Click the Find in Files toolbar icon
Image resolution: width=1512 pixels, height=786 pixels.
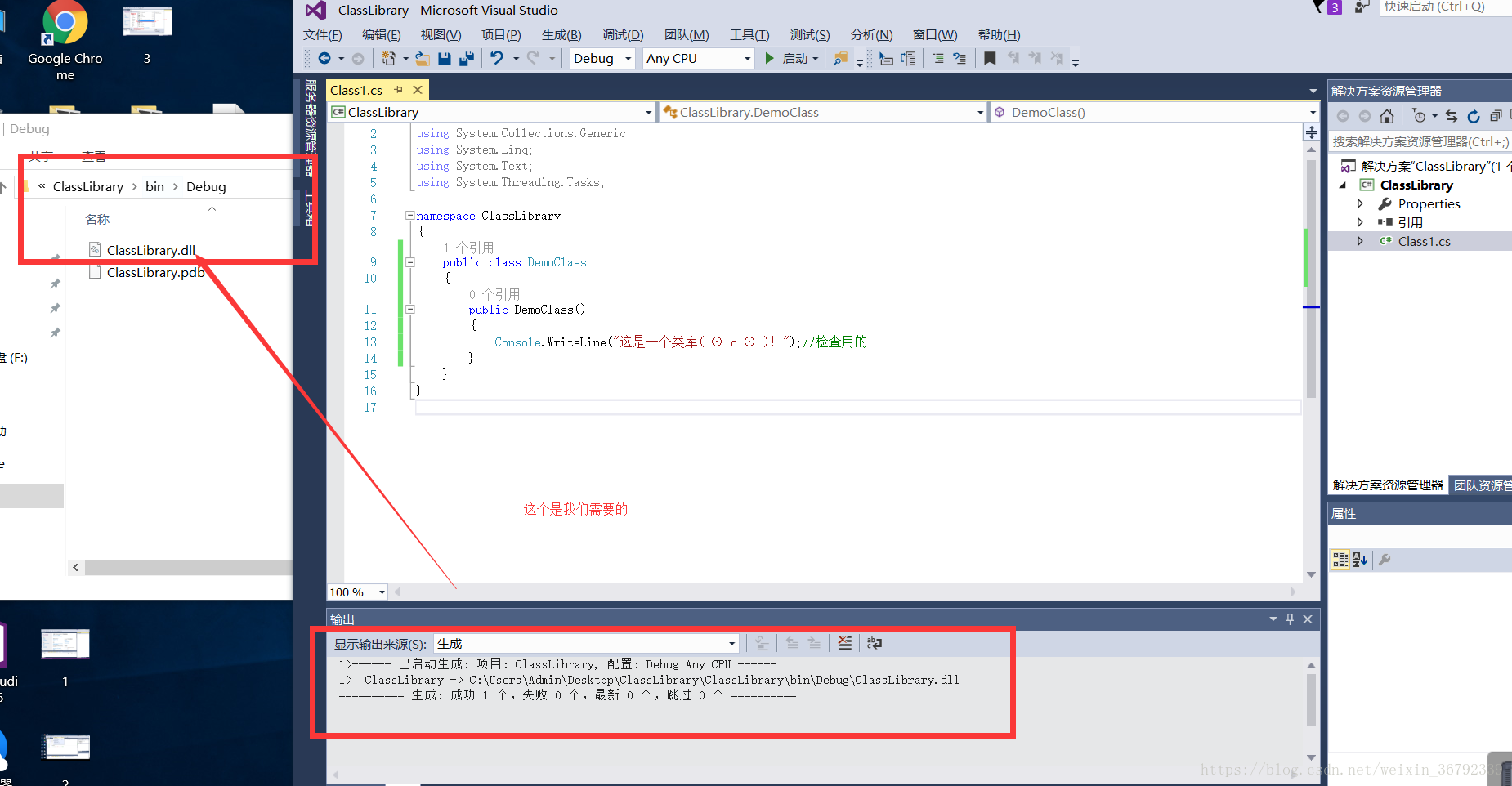[840, 58]
